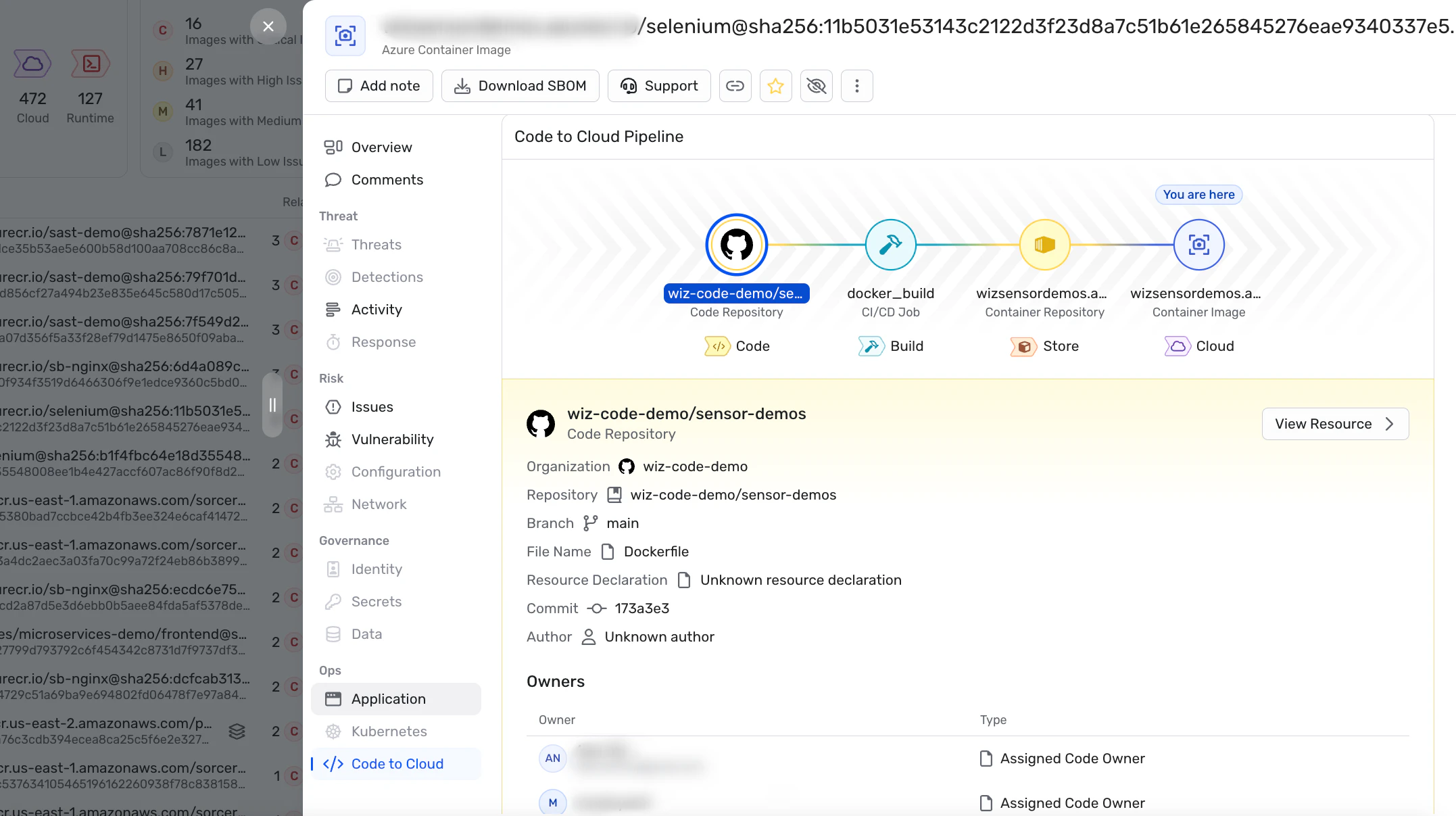Click the Unknown author value
Viewport: 1456px width, 816px height.
coord(660,637)
